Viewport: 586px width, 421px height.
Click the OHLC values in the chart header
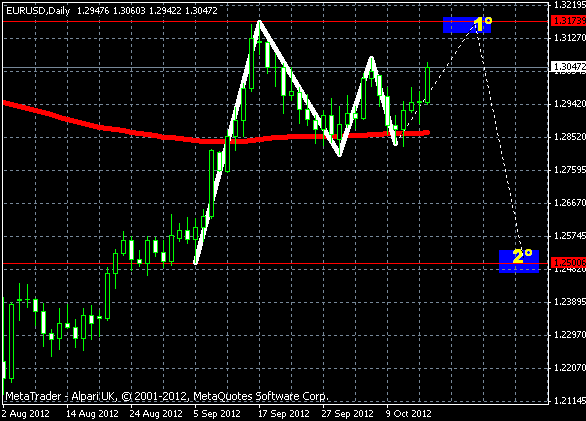point(147,10)
